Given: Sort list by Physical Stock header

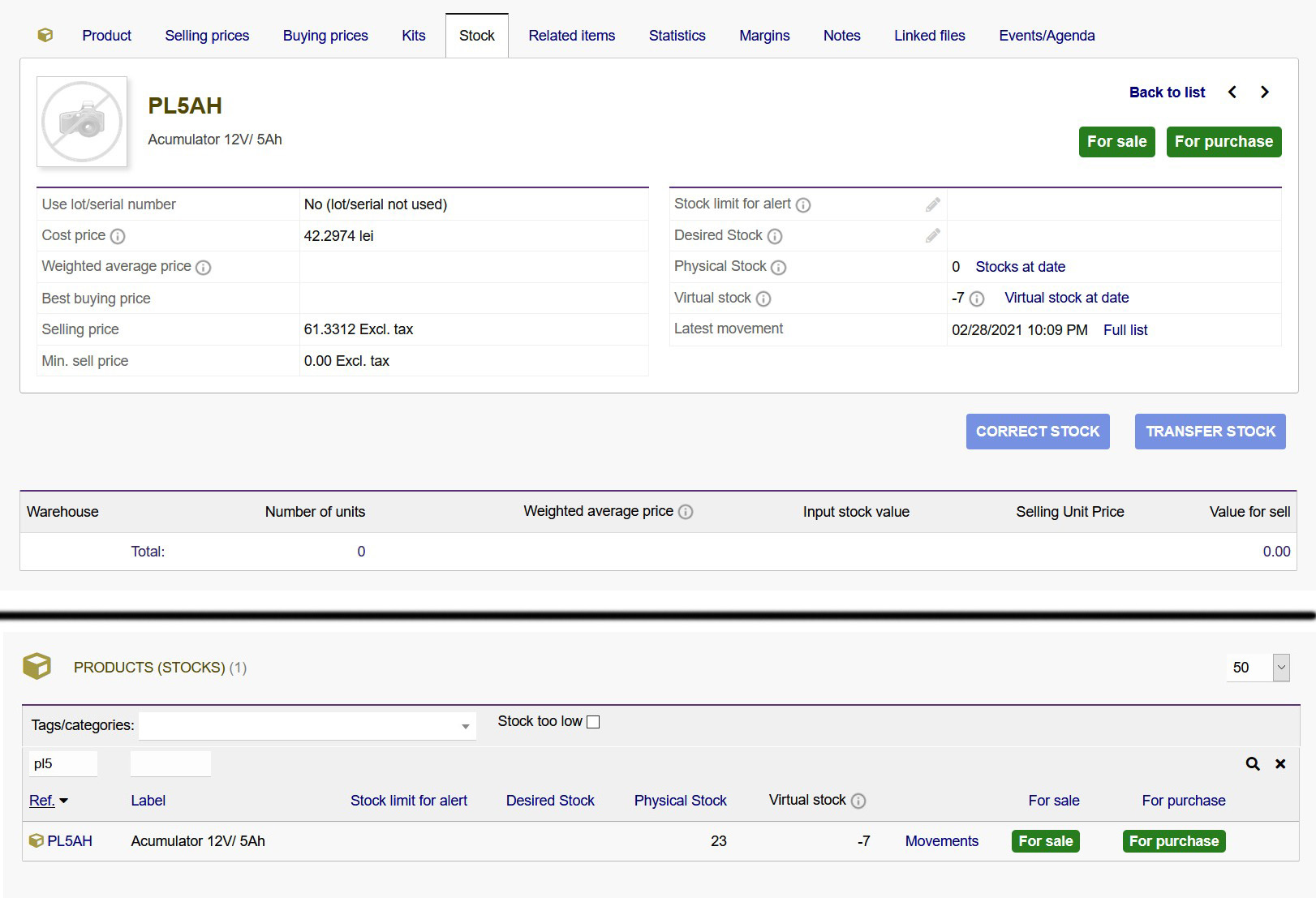Looking at the screenshot, I should 681,801.
